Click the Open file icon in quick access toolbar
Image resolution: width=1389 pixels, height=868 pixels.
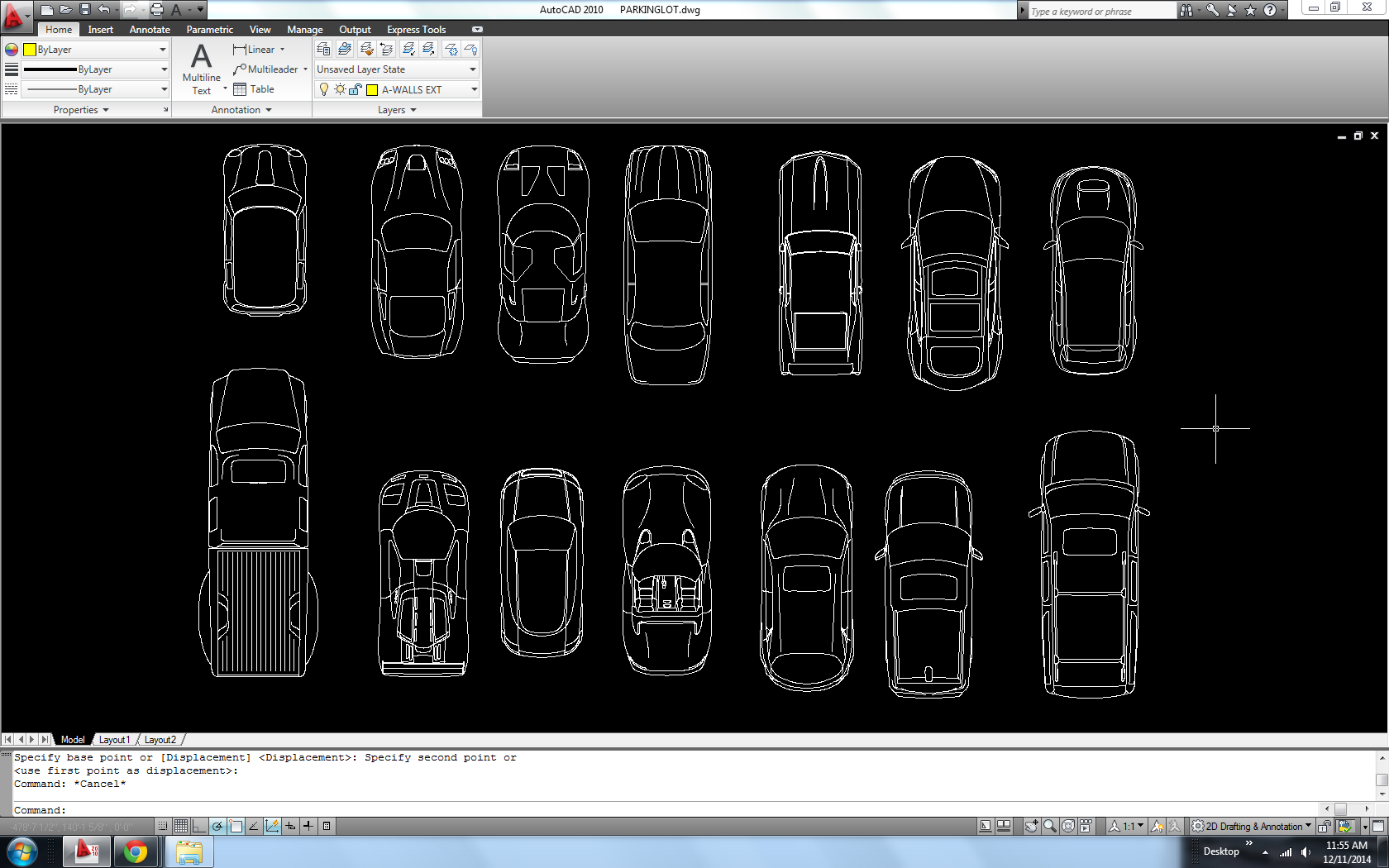[x=65, y=10]
